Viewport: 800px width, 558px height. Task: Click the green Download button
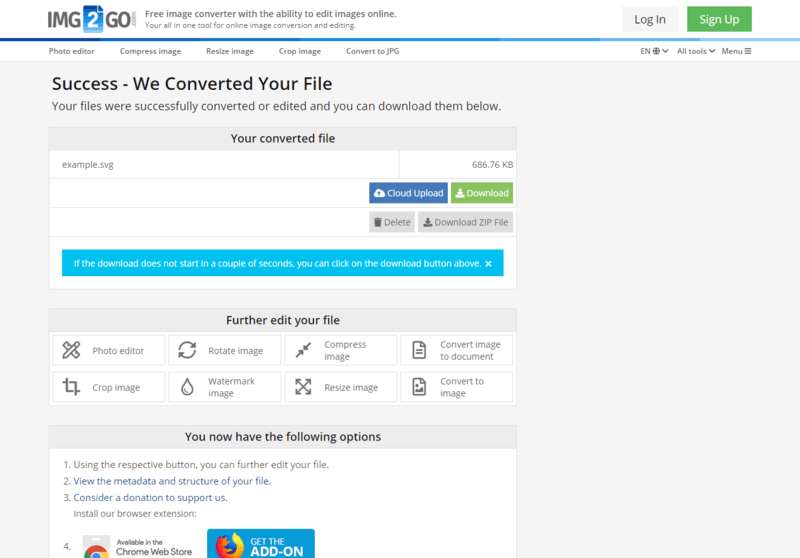click(x=482, y=193)
